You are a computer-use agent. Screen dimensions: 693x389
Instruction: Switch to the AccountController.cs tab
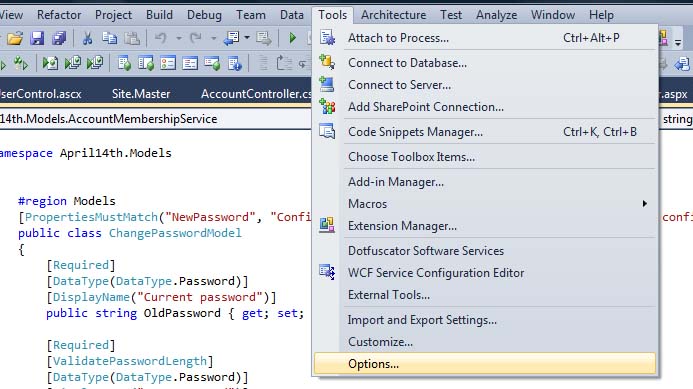[256, 94]
